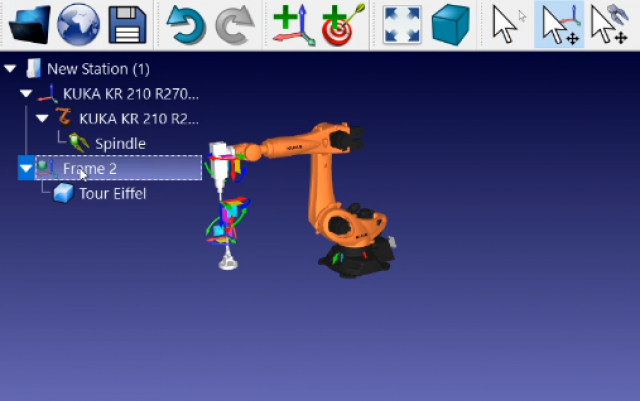Viewport: 640px width, 401px height.
Task: Redo the last action
Action: [235, 25]
